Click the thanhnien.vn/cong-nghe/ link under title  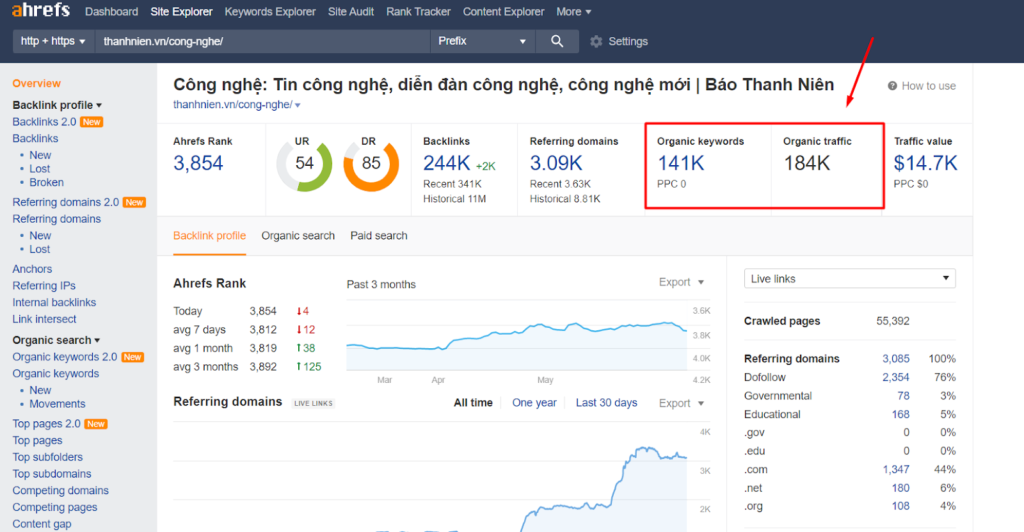click(x=232, y=105)
